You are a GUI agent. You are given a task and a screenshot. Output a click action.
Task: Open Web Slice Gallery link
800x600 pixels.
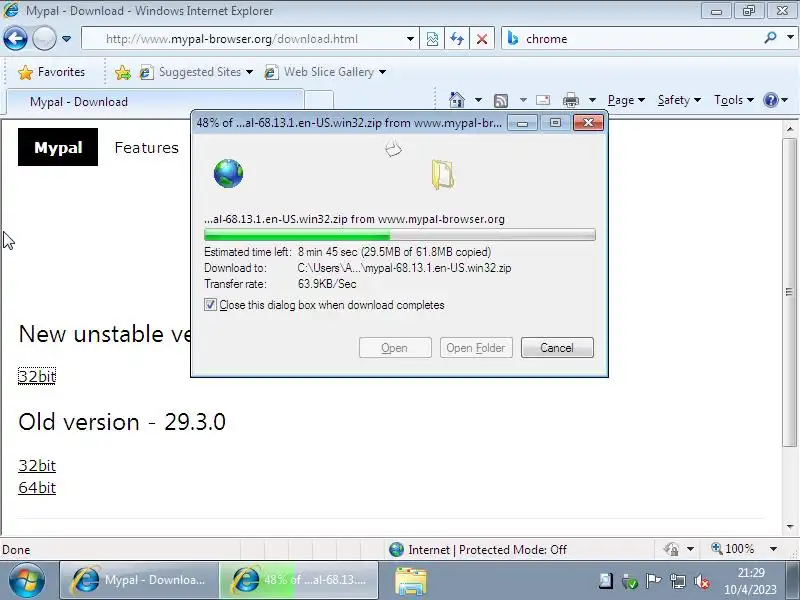(x=325, y=72)
